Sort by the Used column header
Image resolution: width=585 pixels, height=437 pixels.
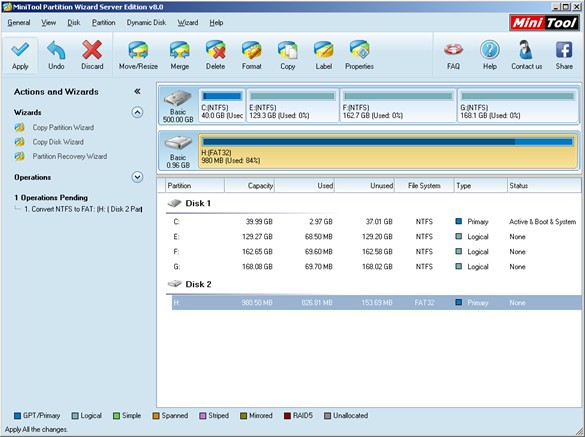click(305, 185)
